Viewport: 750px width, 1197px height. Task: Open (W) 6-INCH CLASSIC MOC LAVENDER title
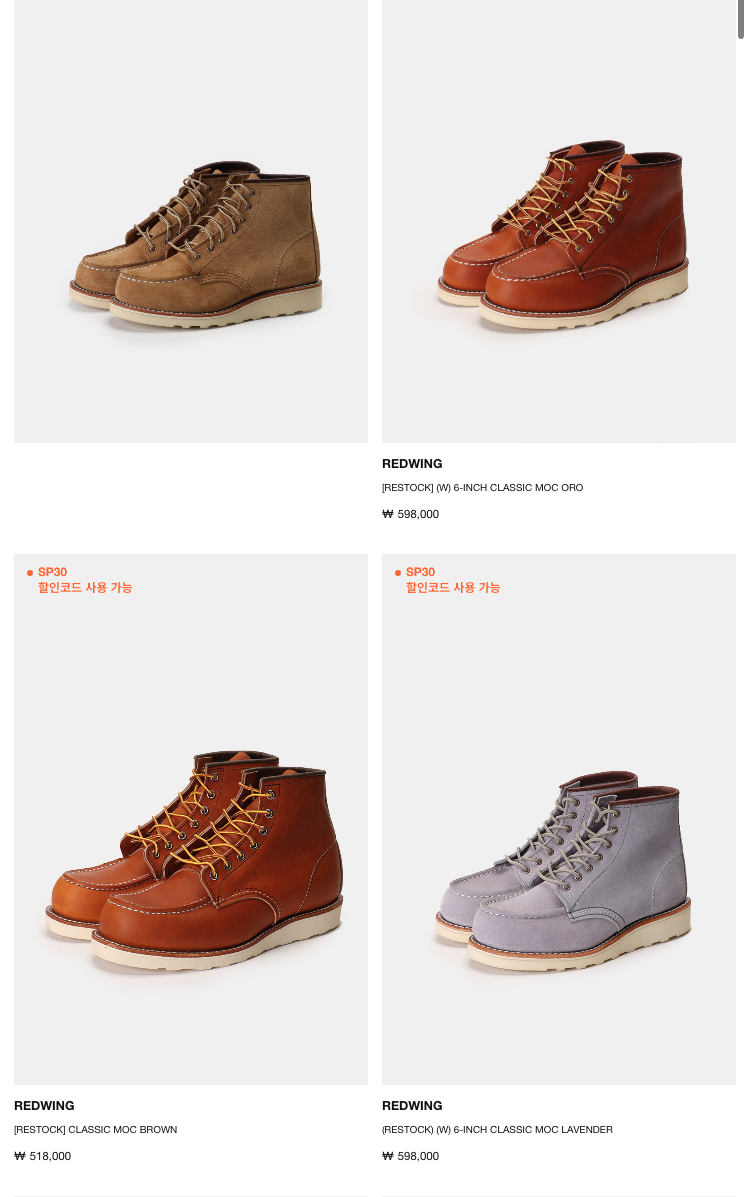pyautogui.click(x=497, y=1130)
